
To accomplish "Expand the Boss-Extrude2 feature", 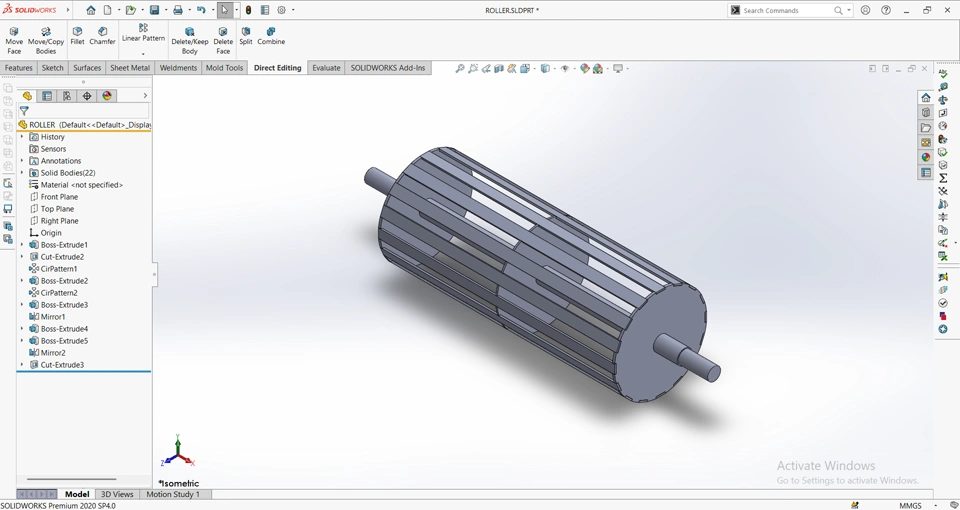I will 22,280.
